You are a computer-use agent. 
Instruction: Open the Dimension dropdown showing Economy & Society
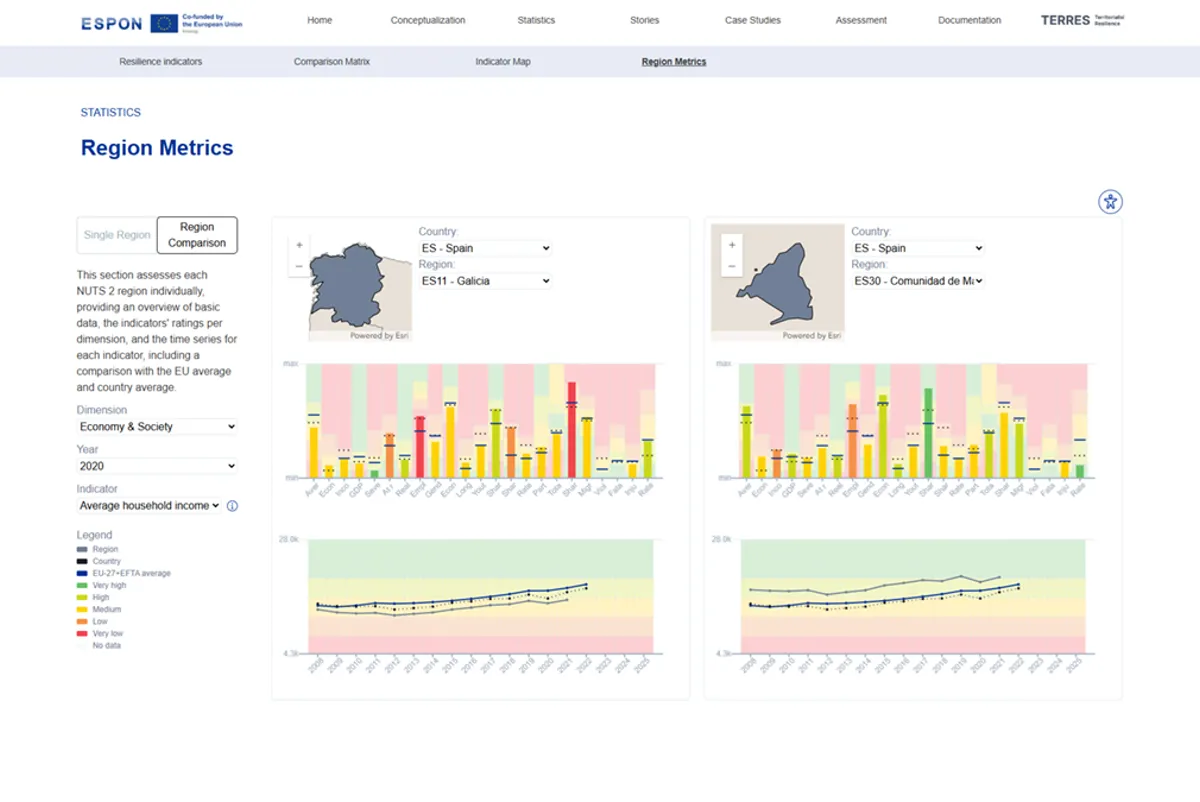tap(156, 426)
